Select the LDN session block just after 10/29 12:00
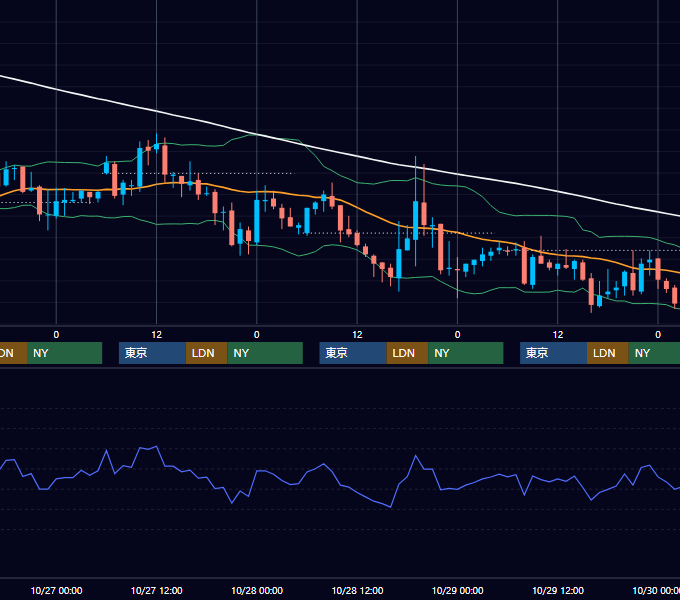The image size is (680, 600). pyautogui.click(x=608, y=353)
